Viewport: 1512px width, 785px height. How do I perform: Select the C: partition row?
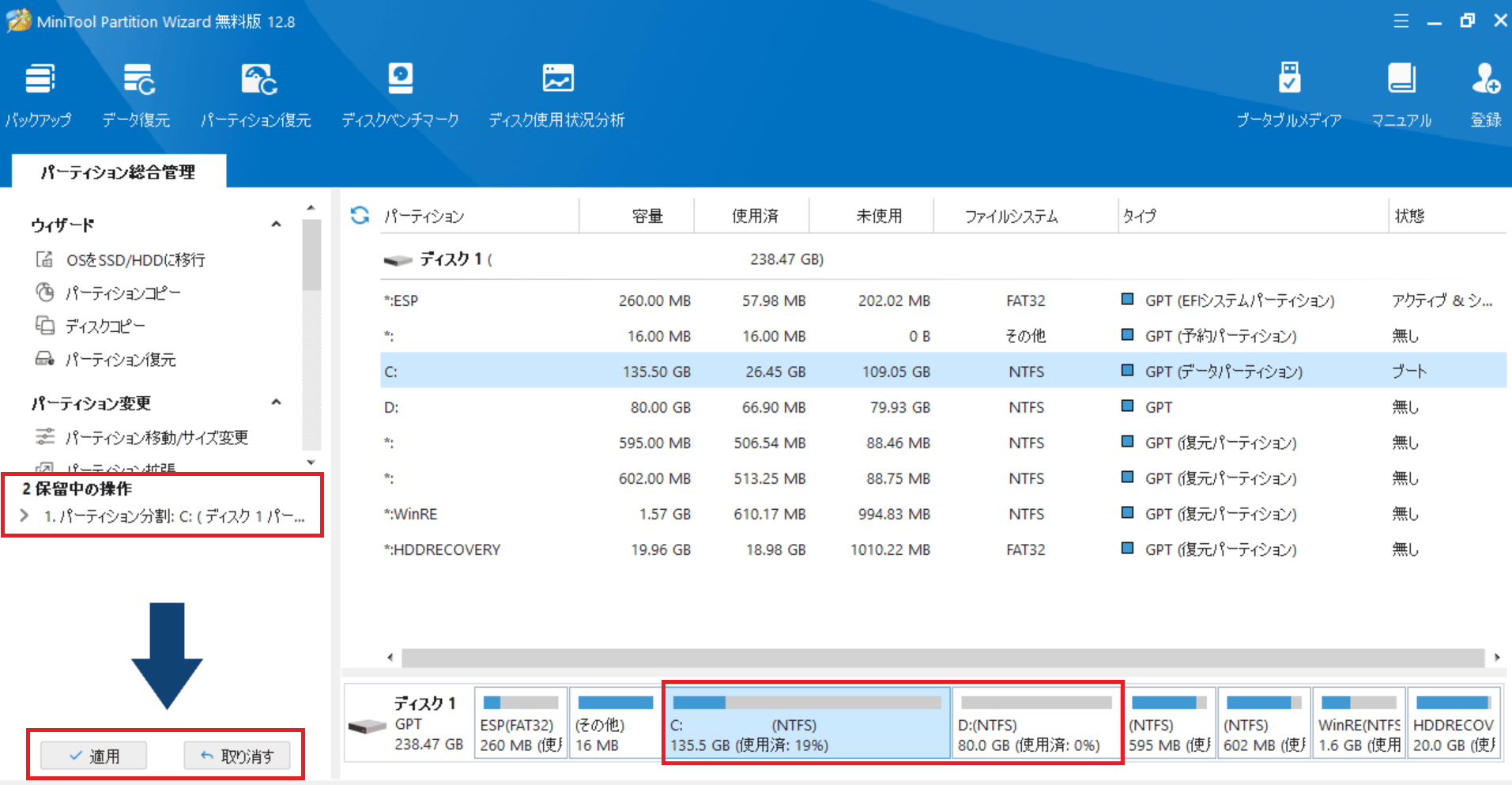tap(943, 372)
